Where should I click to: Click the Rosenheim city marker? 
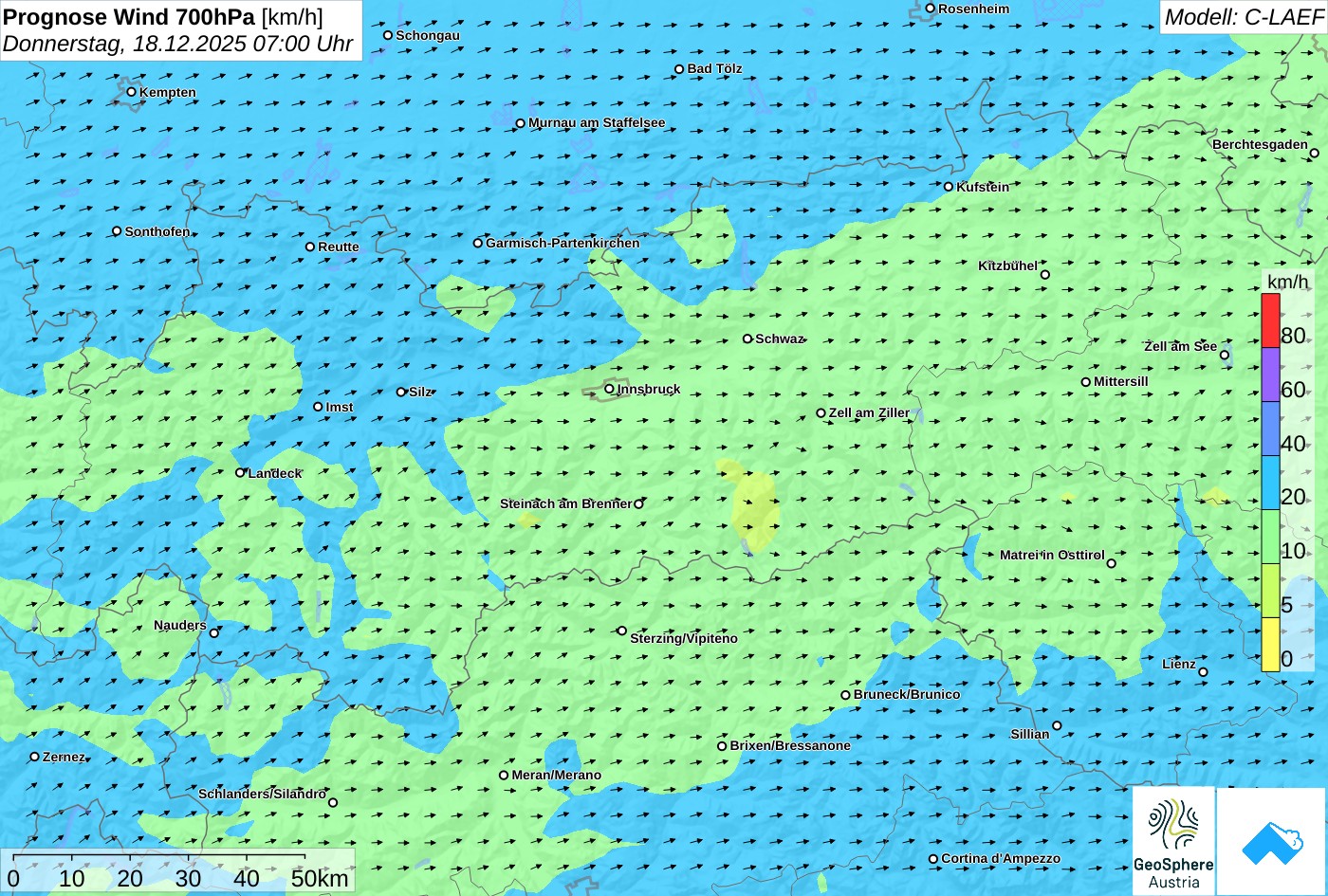931,9
